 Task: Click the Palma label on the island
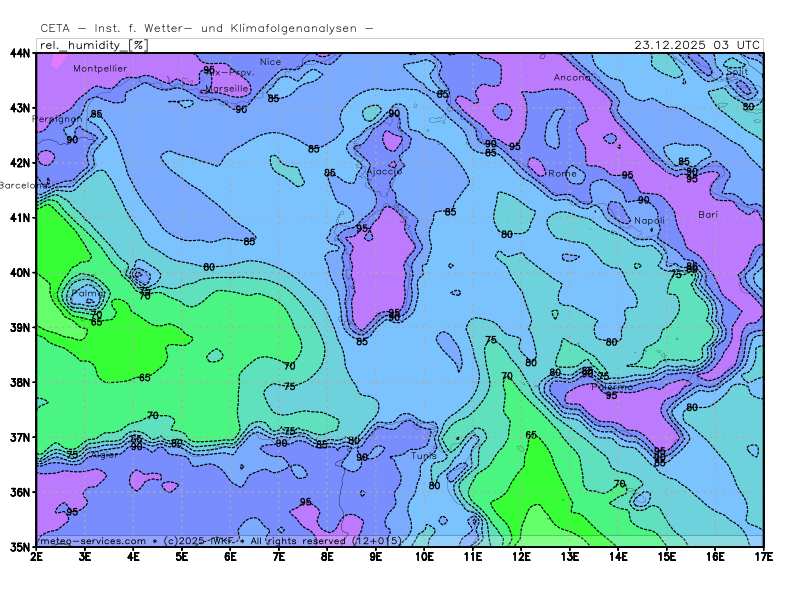pos(86,295)
